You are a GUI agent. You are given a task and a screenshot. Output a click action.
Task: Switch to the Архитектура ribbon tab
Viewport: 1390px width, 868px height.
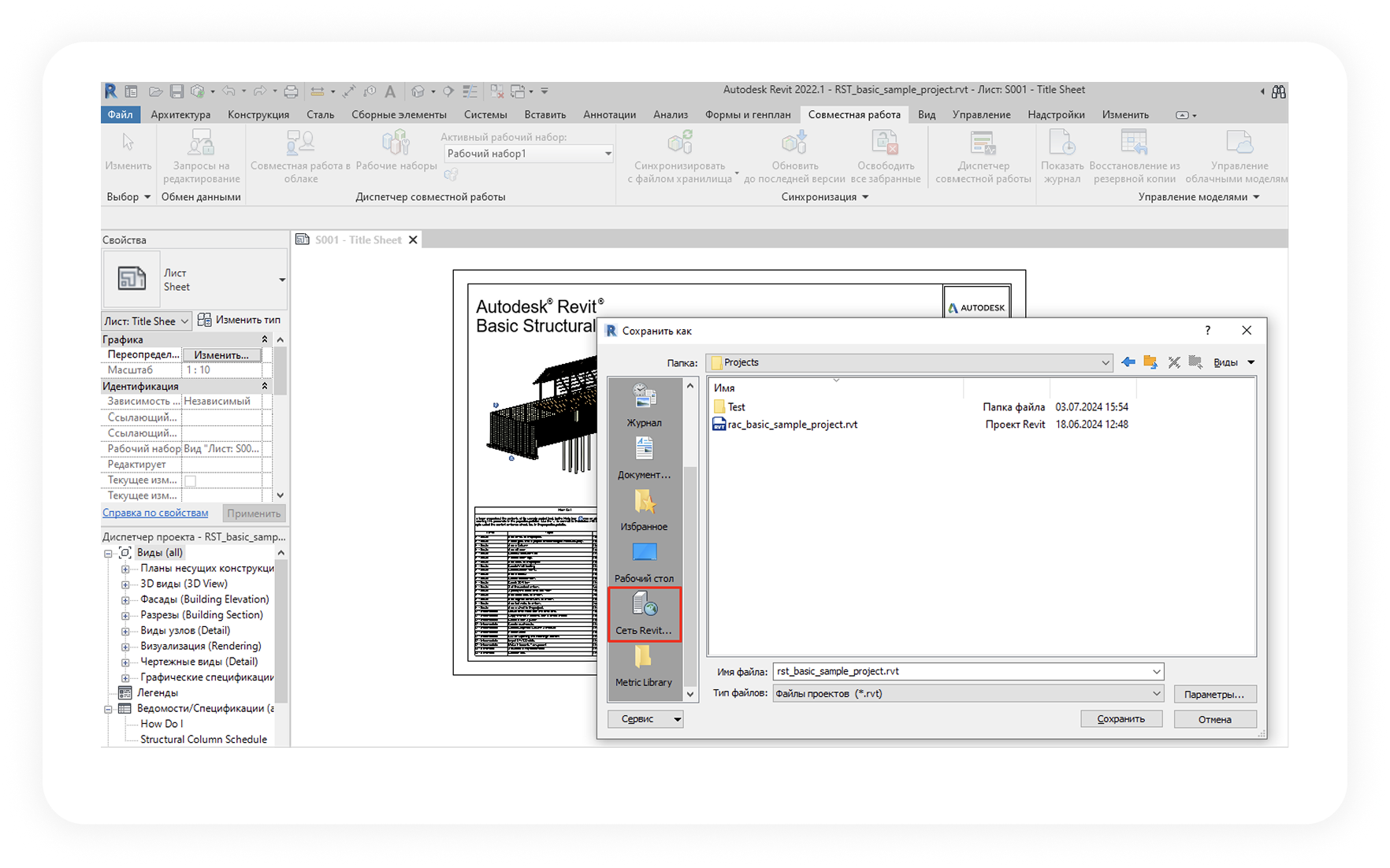180,115
